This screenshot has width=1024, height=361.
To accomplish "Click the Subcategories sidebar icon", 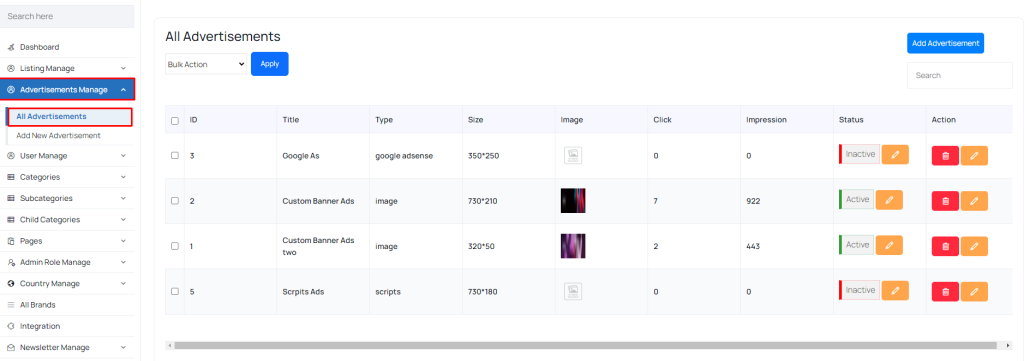I will [10, 198].
